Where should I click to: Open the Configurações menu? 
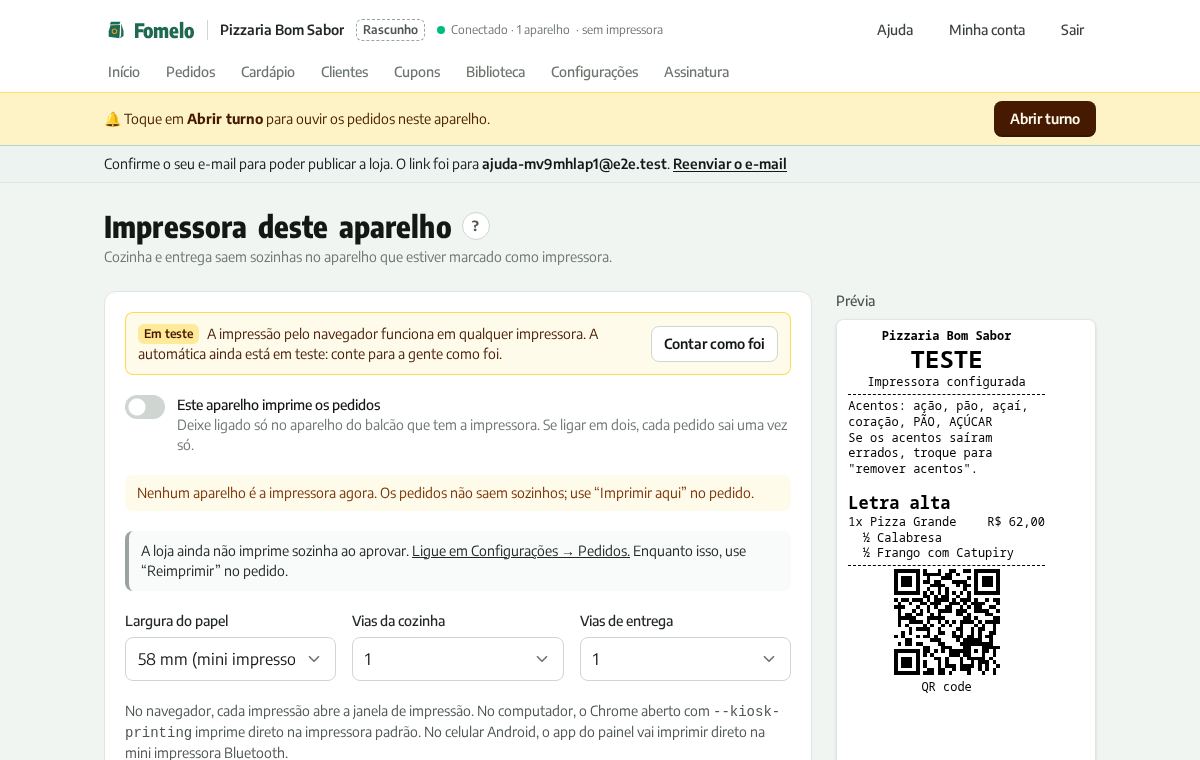click(594, 72)
